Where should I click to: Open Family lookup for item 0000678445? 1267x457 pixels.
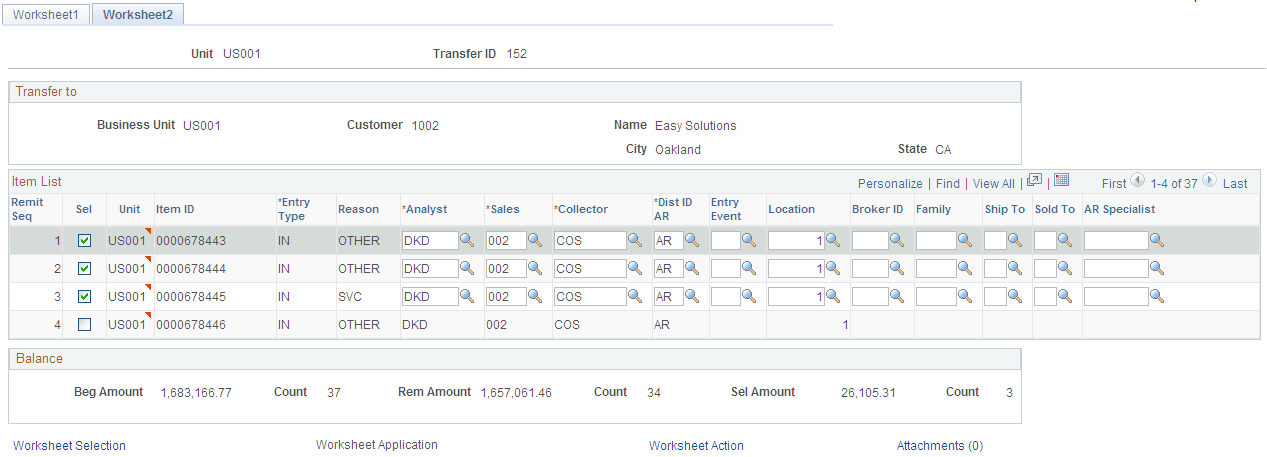(965, 296)
